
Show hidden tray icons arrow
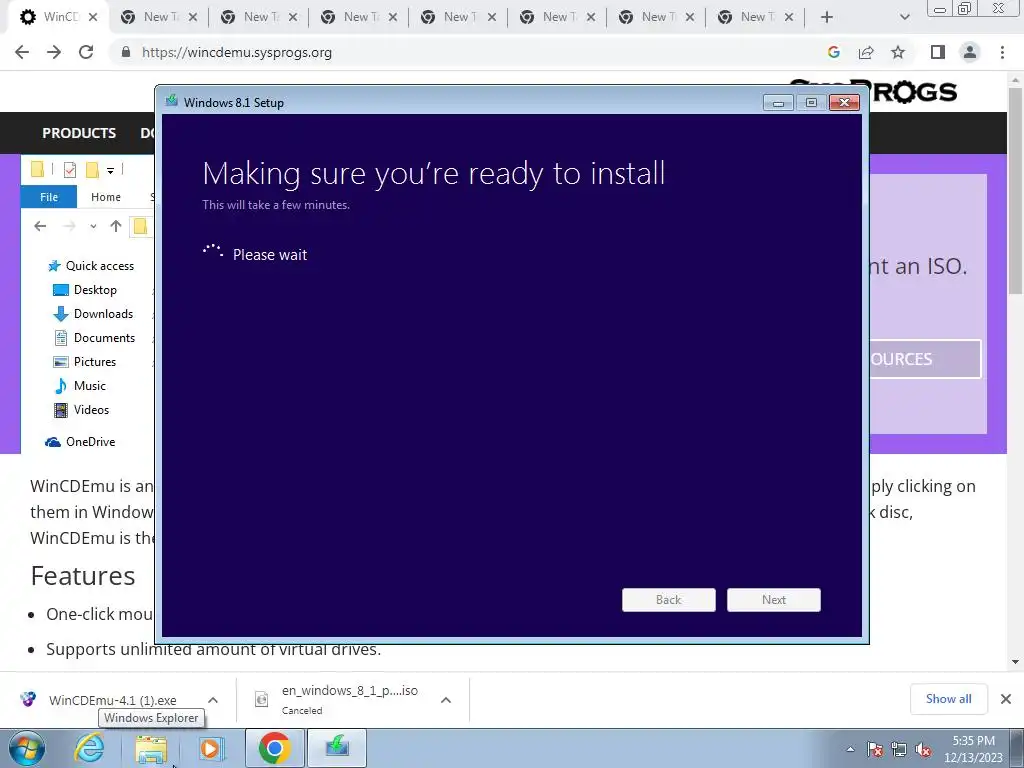pos(850,749)
